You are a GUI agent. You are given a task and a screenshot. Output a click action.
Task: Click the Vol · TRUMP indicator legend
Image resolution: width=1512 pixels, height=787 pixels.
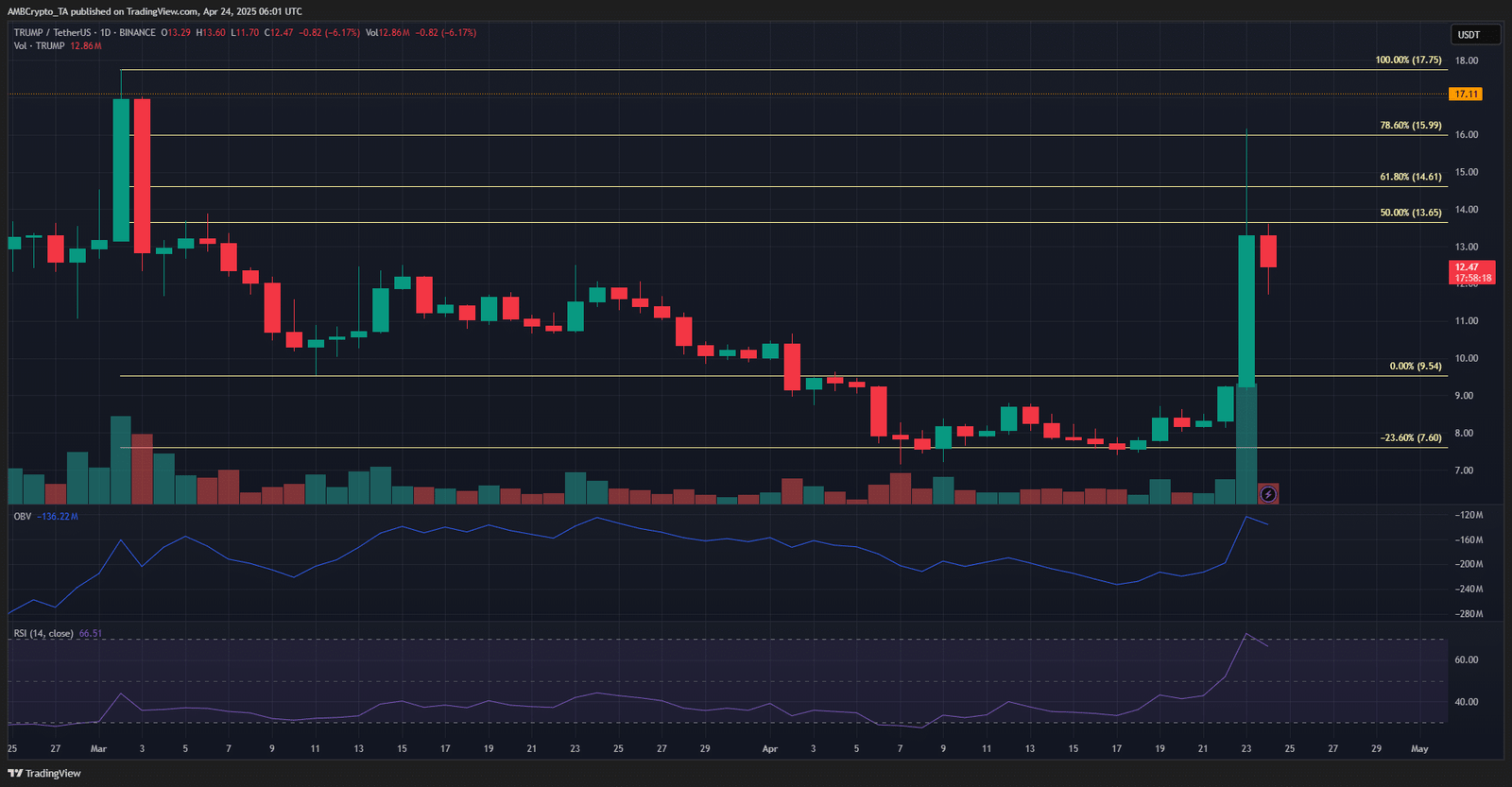[39, 45]
